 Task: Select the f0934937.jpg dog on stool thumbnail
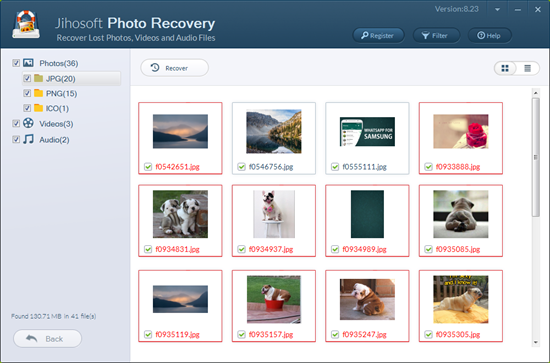274,214
